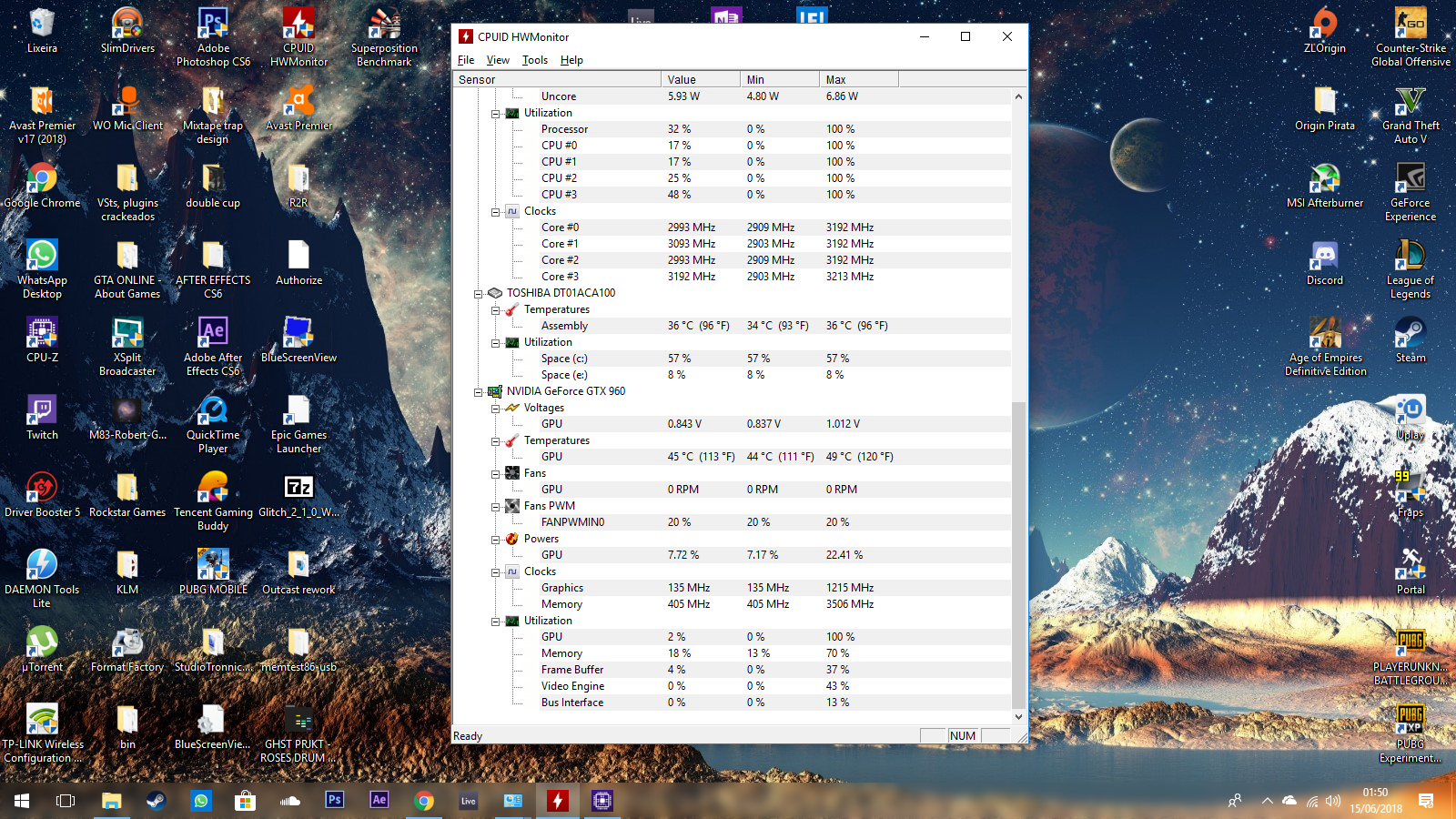Open the taskbar clock and date
The image size is (1456, 819).
click(x=1375, y=801)
